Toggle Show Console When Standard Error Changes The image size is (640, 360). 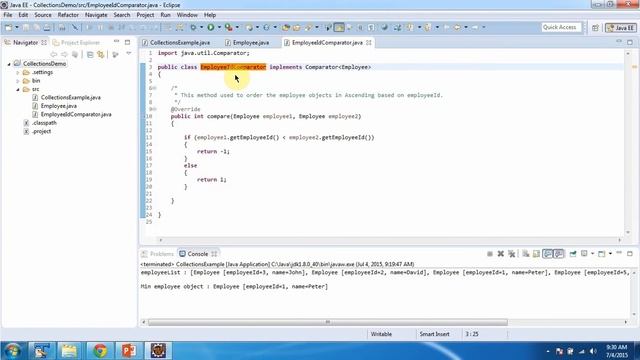click(559, 254)
